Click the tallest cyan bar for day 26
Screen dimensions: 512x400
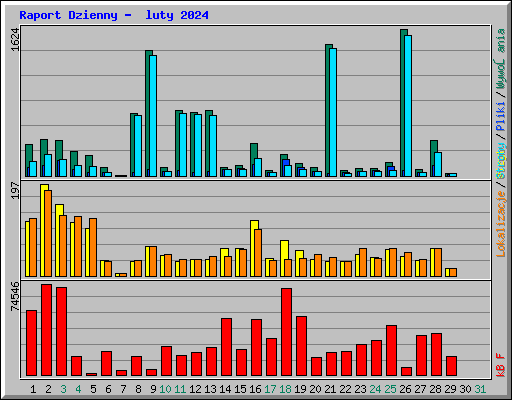408,106
